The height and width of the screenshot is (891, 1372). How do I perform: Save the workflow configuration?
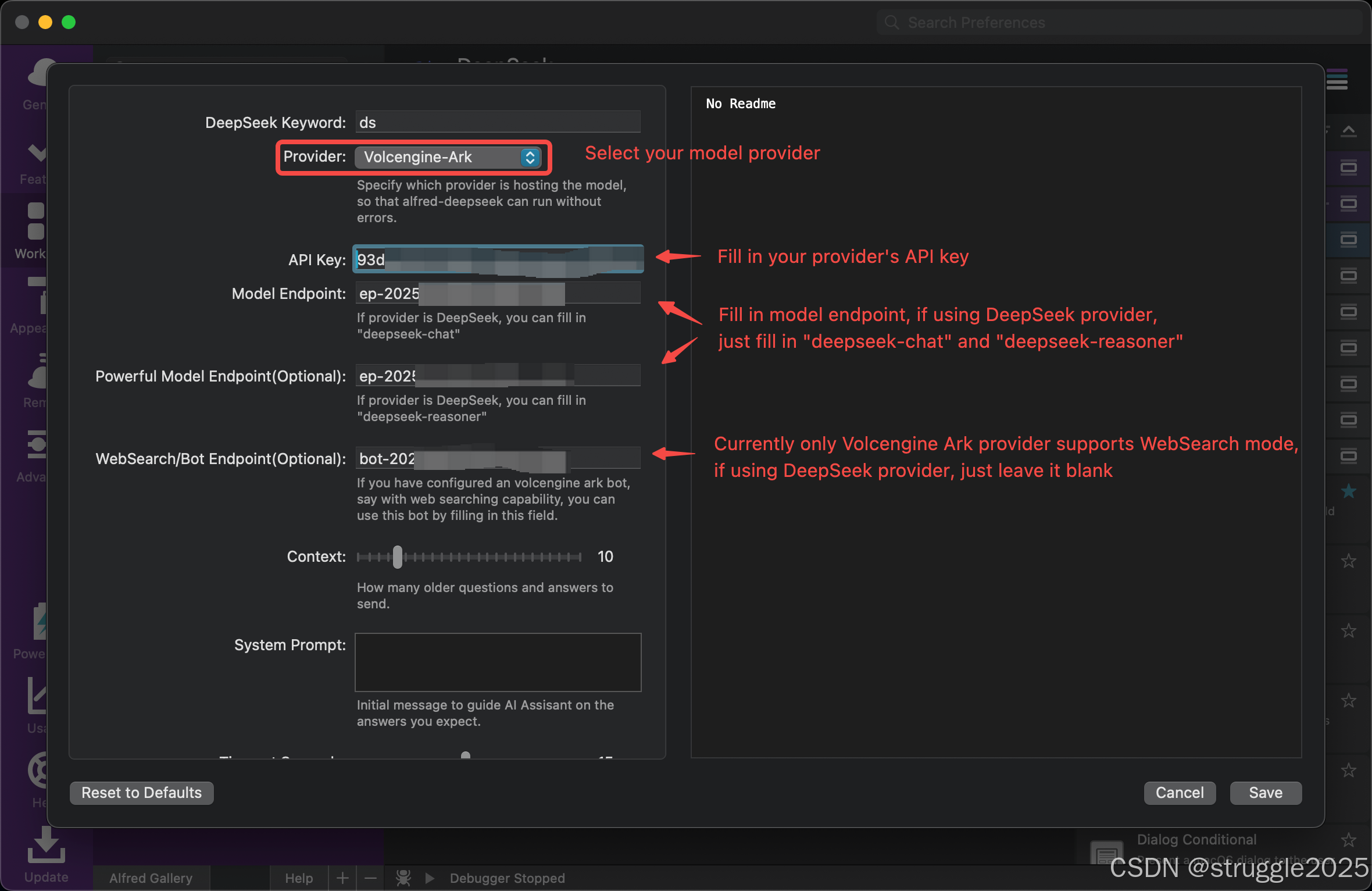pos(1266,793)
